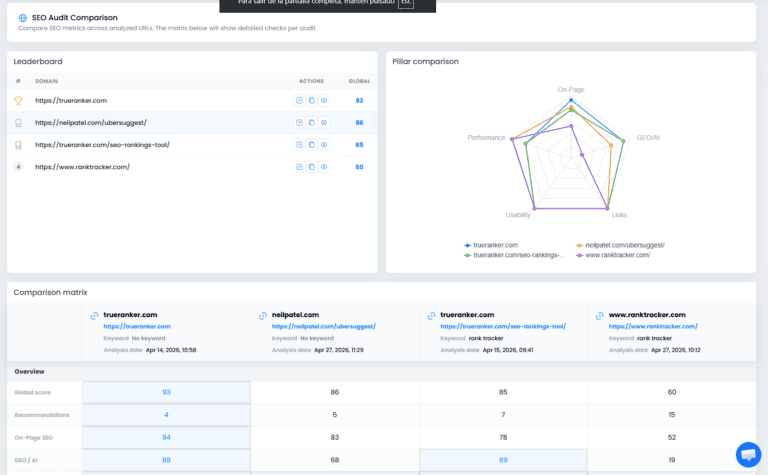Click the re-run action icon for https://trueranker.com row
The height and width of the screenshot is (475, 768).
click(299, 100)
